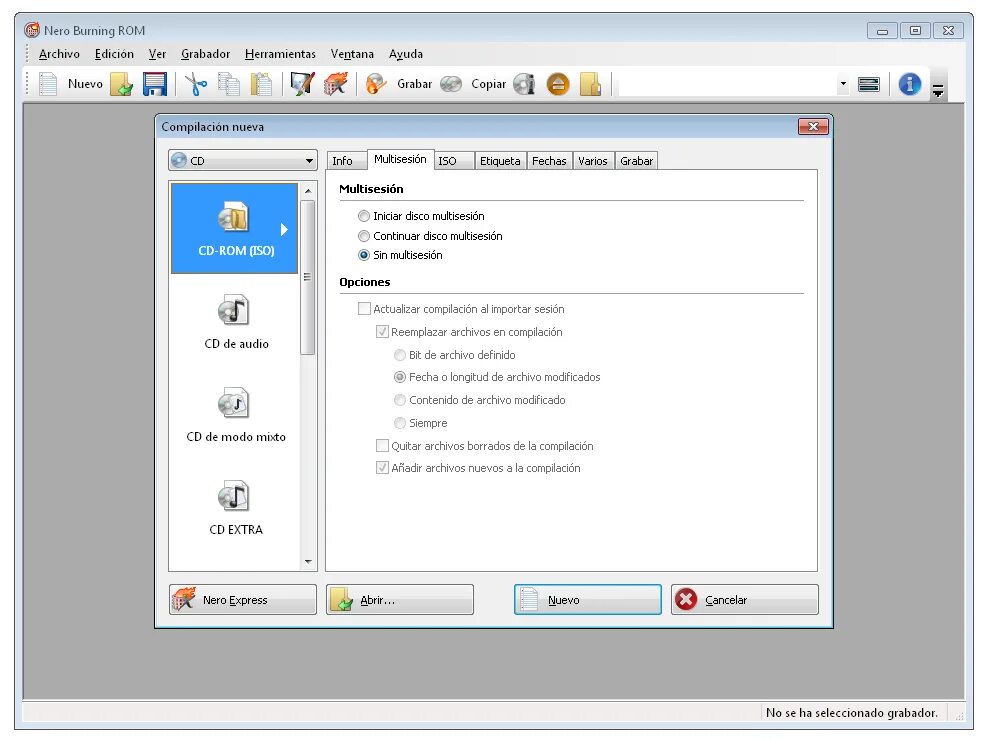Click Grabar label in main toolbar
This screenshot has height=740, width=986.
coord(414,84)
